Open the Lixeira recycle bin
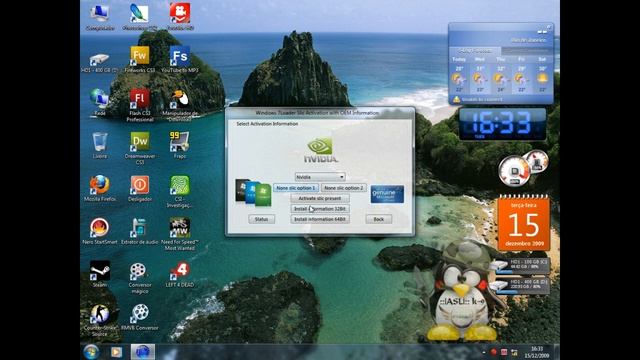 click(x=100, y=145)
